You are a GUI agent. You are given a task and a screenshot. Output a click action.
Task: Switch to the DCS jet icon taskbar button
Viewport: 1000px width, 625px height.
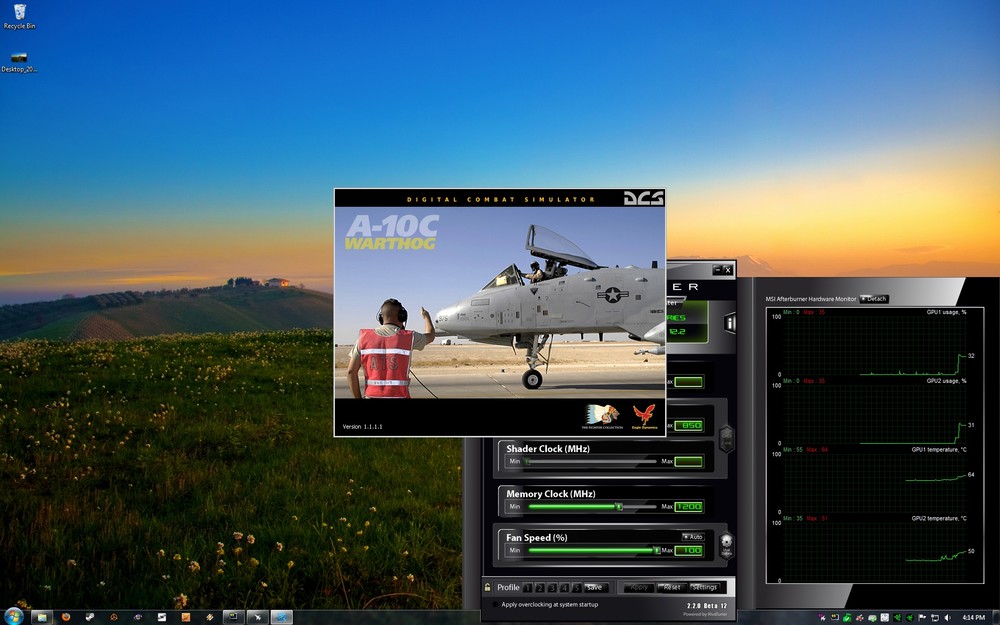point(258,617)
